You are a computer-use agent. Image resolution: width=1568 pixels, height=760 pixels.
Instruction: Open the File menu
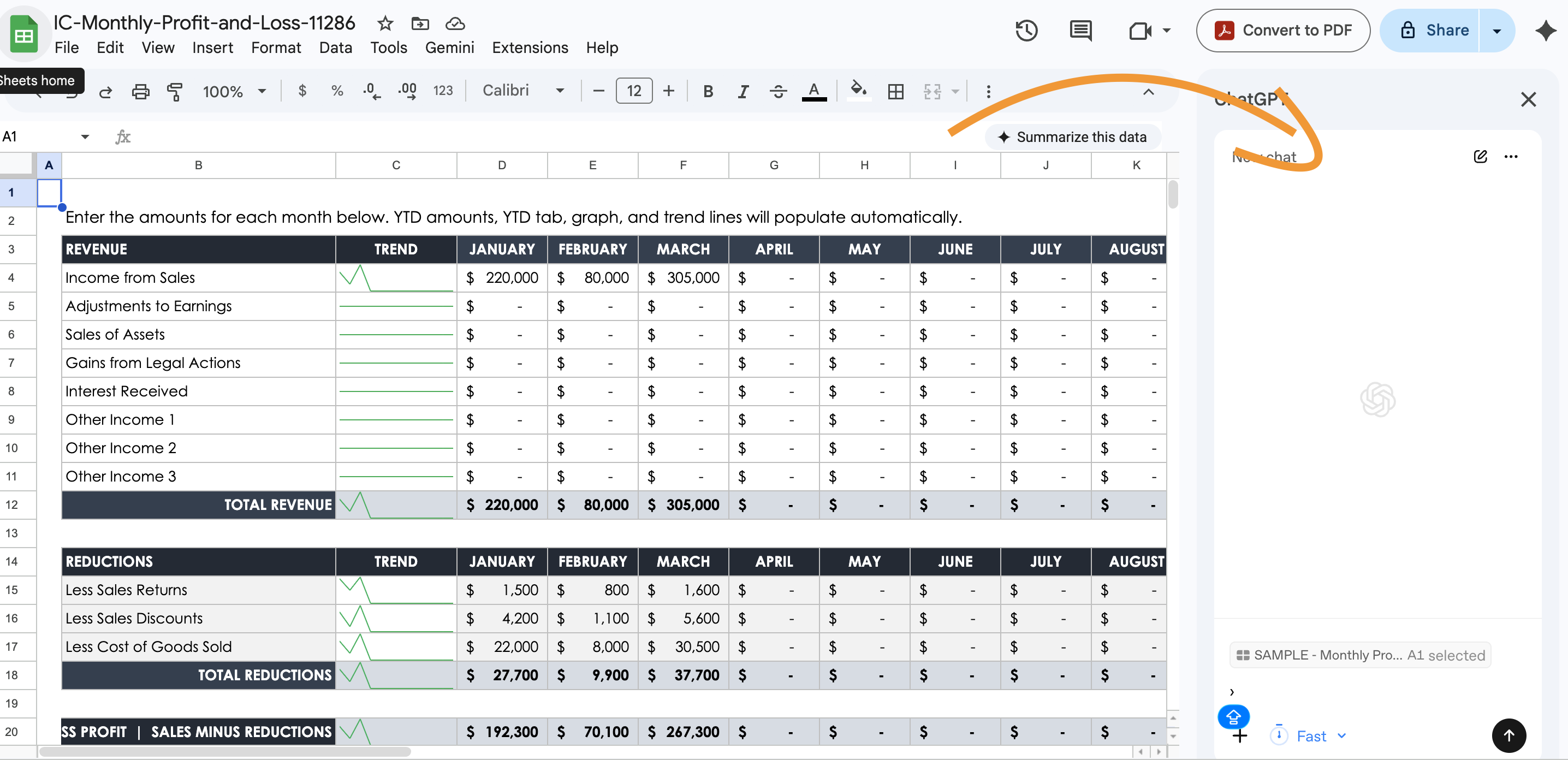pos(67,48)
